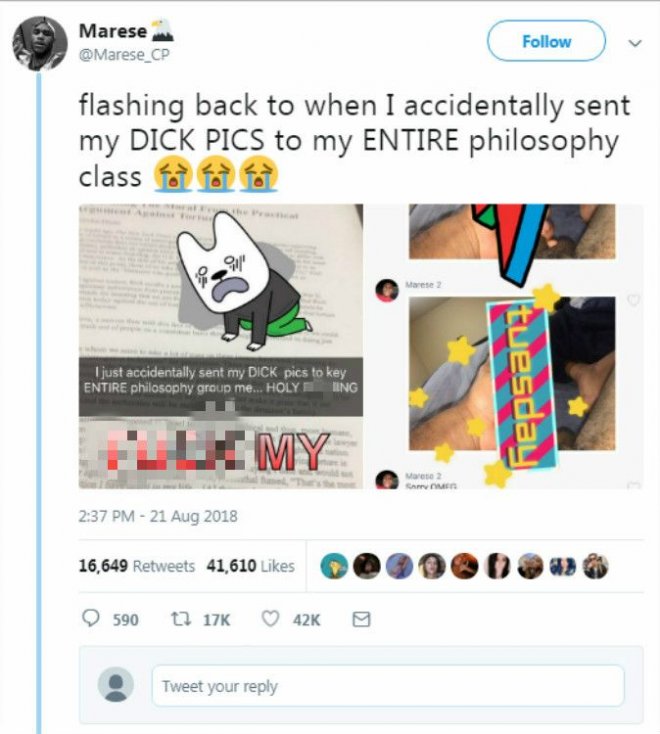Open the tweet author's profile picture
Screen dimensions: 660x734
(x=40, y=43)
